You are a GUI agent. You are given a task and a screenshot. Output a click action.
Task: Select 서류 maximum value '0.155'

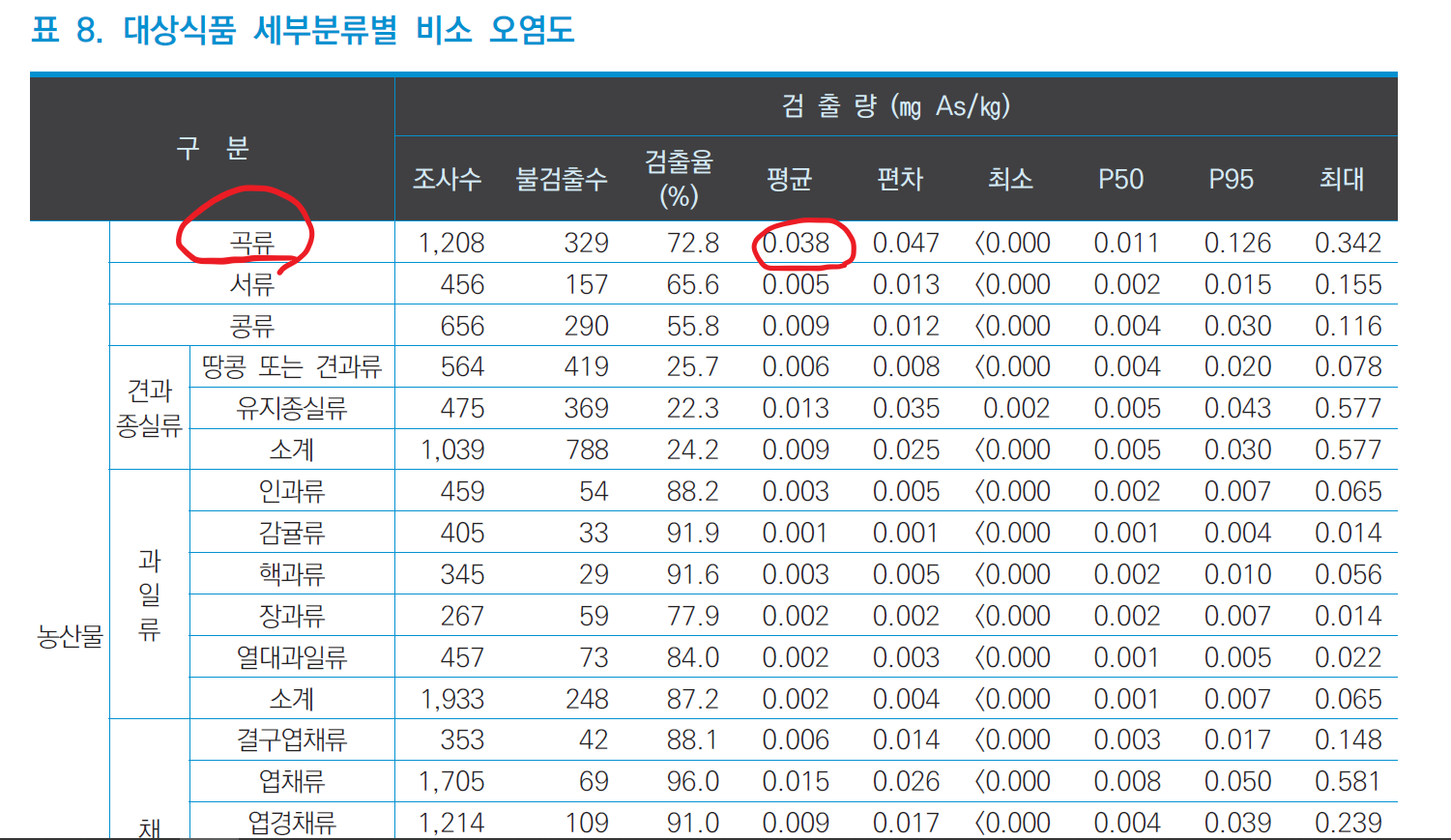pos(1349,285)
